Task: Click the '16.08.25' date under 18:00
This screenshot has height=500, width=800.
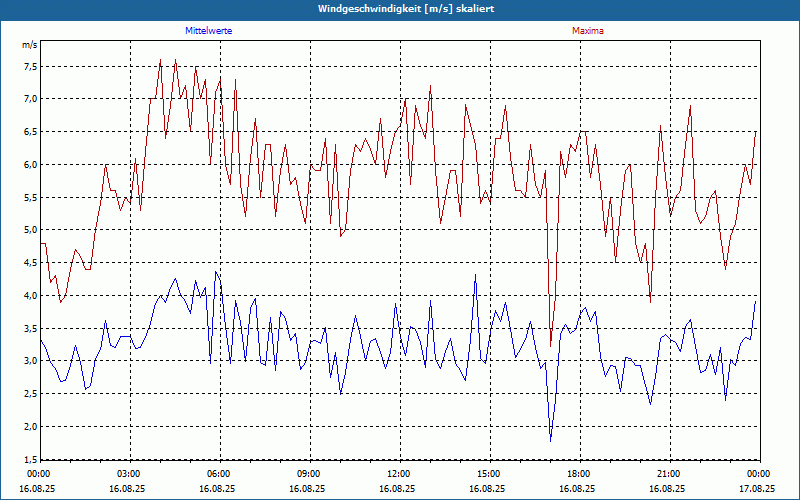Action: 577,488
